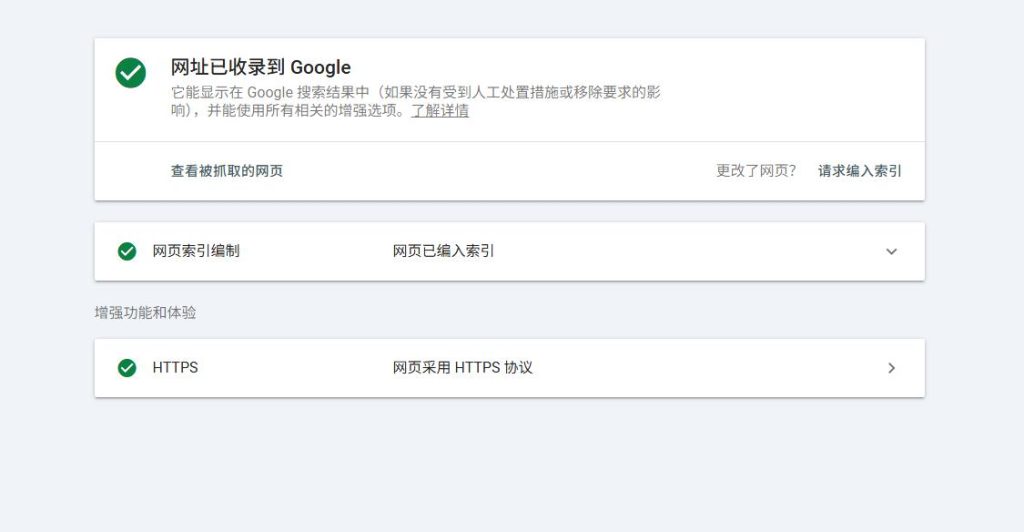Screen dimensions: 1024x532
Task: Click the 网页已编入索引 status text
Action: [x=443, y=251]
